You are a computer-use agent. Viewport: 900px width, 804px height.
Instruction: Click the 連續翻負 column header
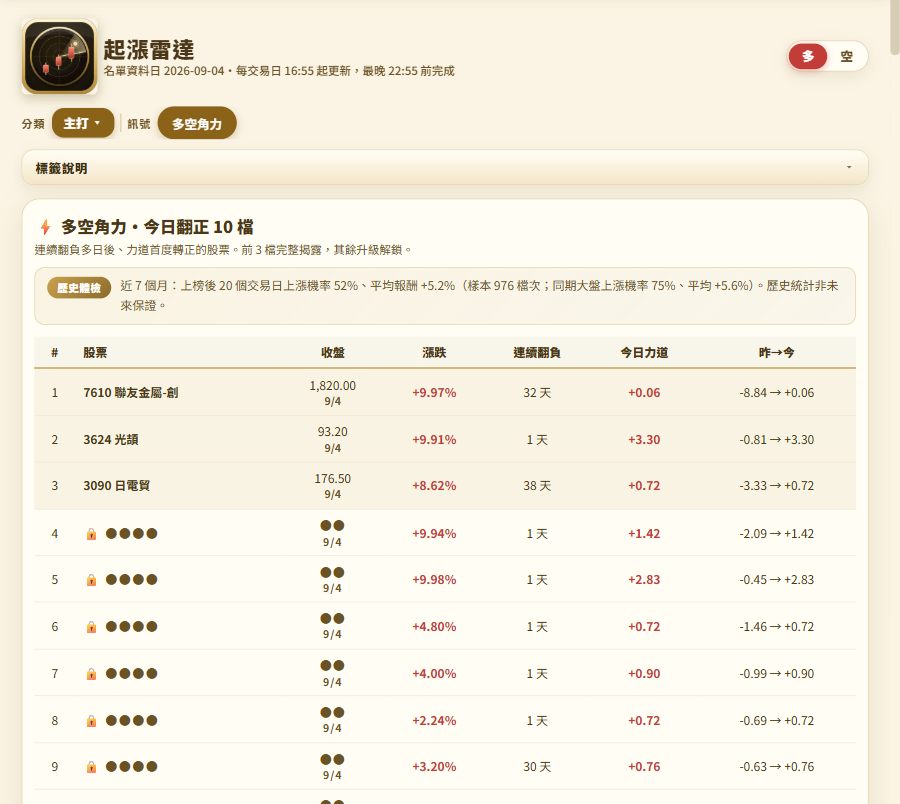pos(537,352)
